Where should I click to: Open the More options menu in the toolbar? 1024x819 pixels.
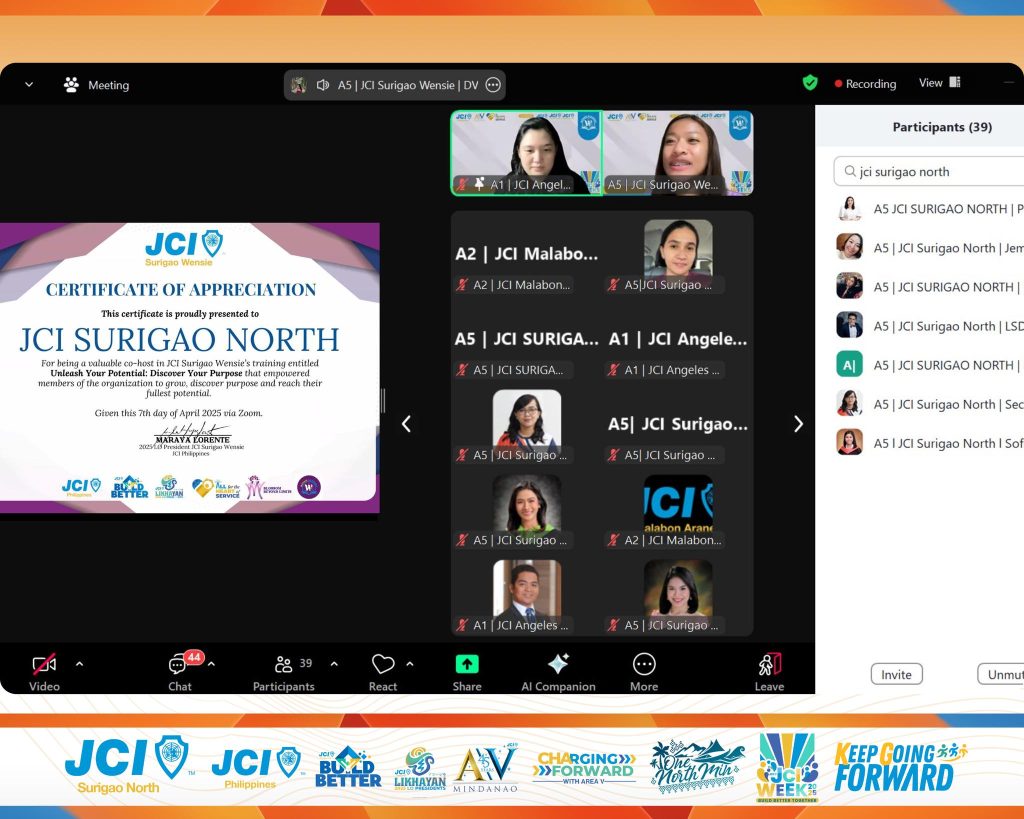coord(644,671)
